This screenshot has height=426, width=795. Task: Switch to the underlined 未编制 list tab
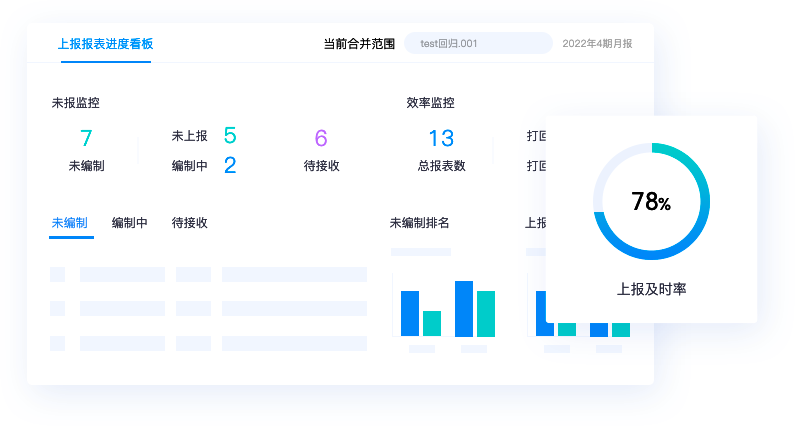click(x=70, y=223)
